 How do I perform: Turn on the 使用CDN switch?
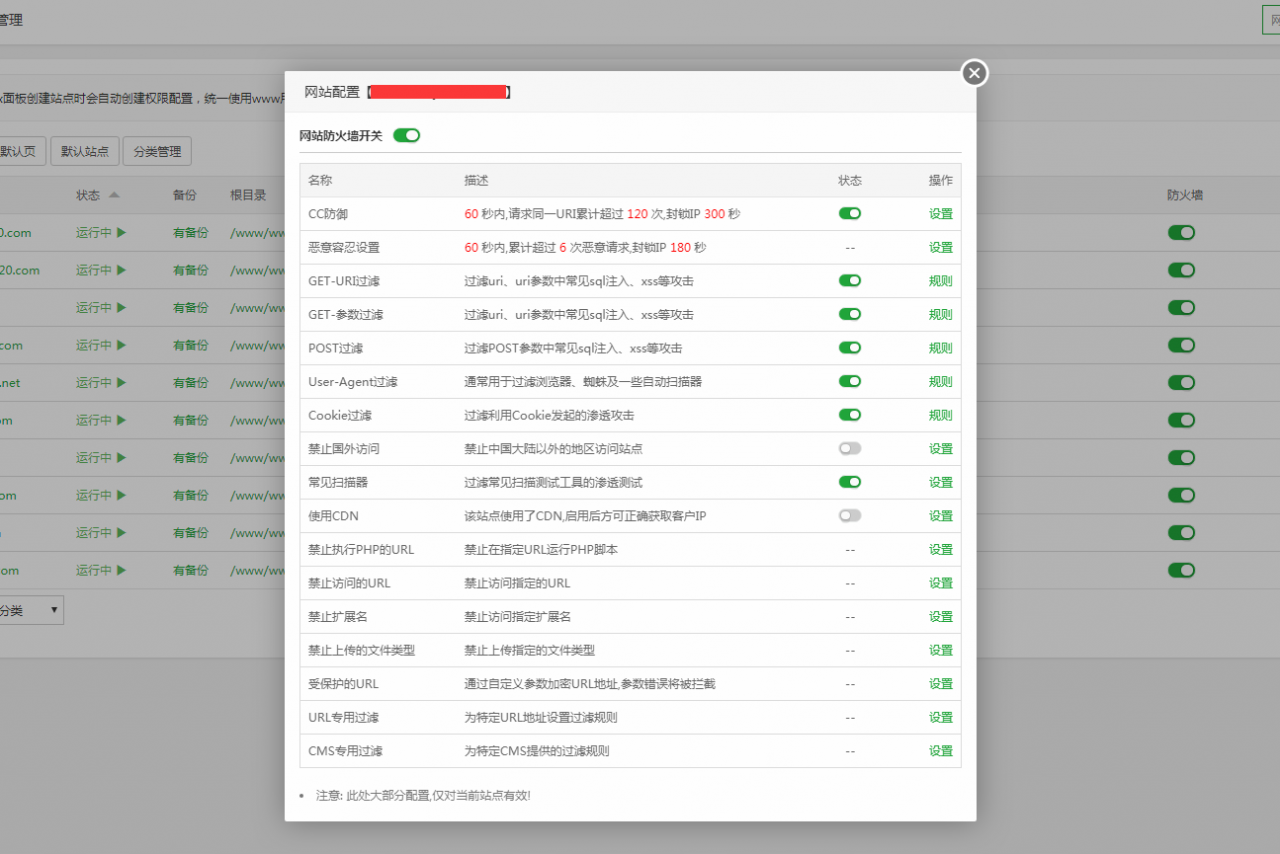(850, 516)
